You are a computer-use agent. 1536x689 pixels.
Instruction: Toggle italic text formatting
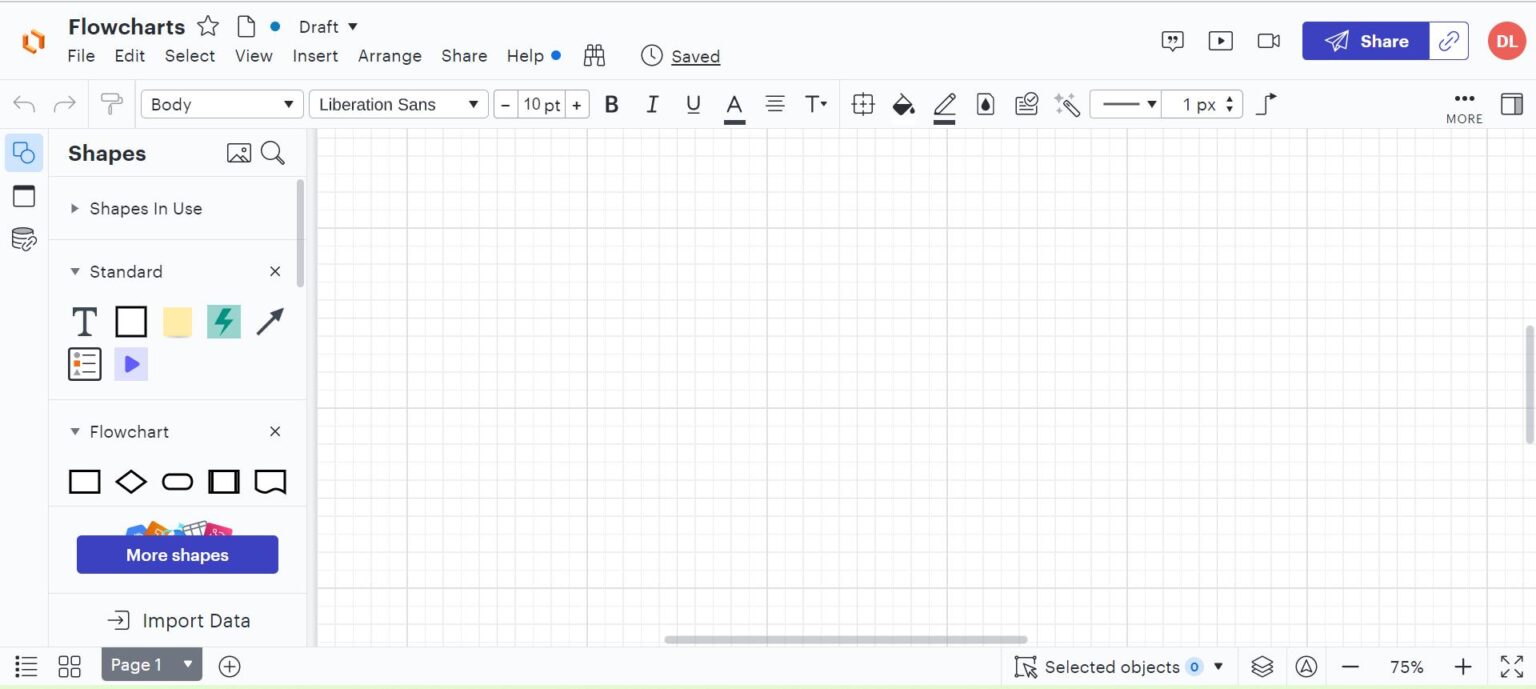tap(652, 104)
